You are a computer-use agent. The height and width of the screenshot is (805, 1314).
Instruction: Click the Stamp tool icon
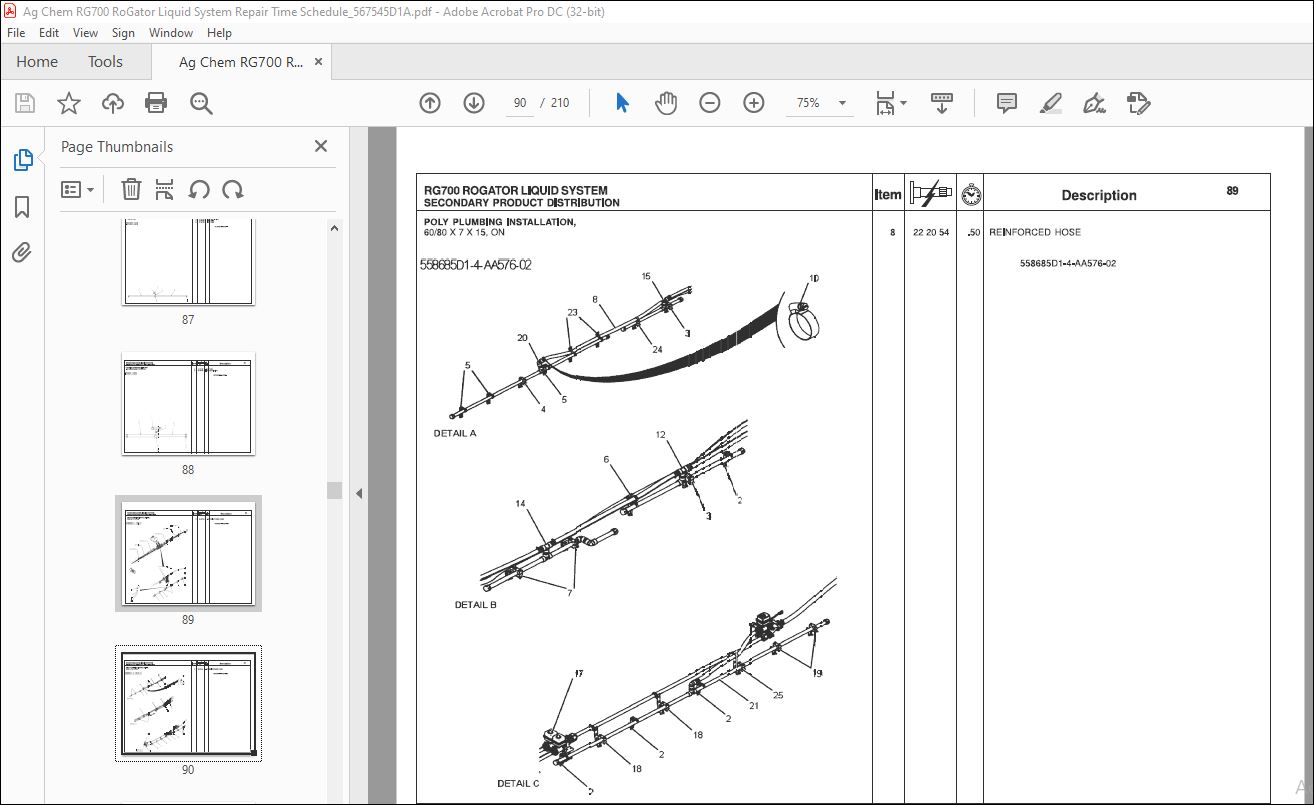[1138, 103]
